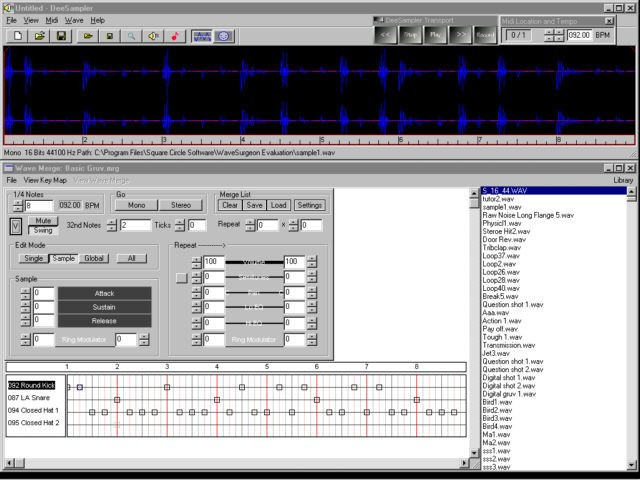Open the Wave menu

pos(74,20)
